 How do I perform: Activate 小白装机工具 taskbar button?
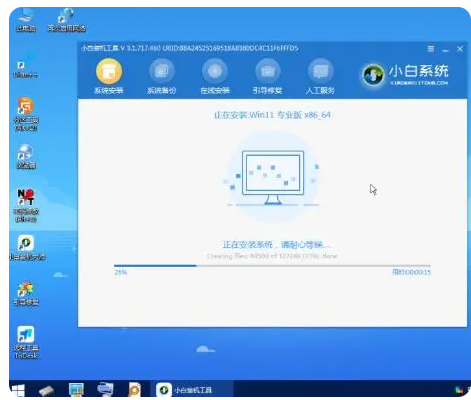(x=192, y=390)
